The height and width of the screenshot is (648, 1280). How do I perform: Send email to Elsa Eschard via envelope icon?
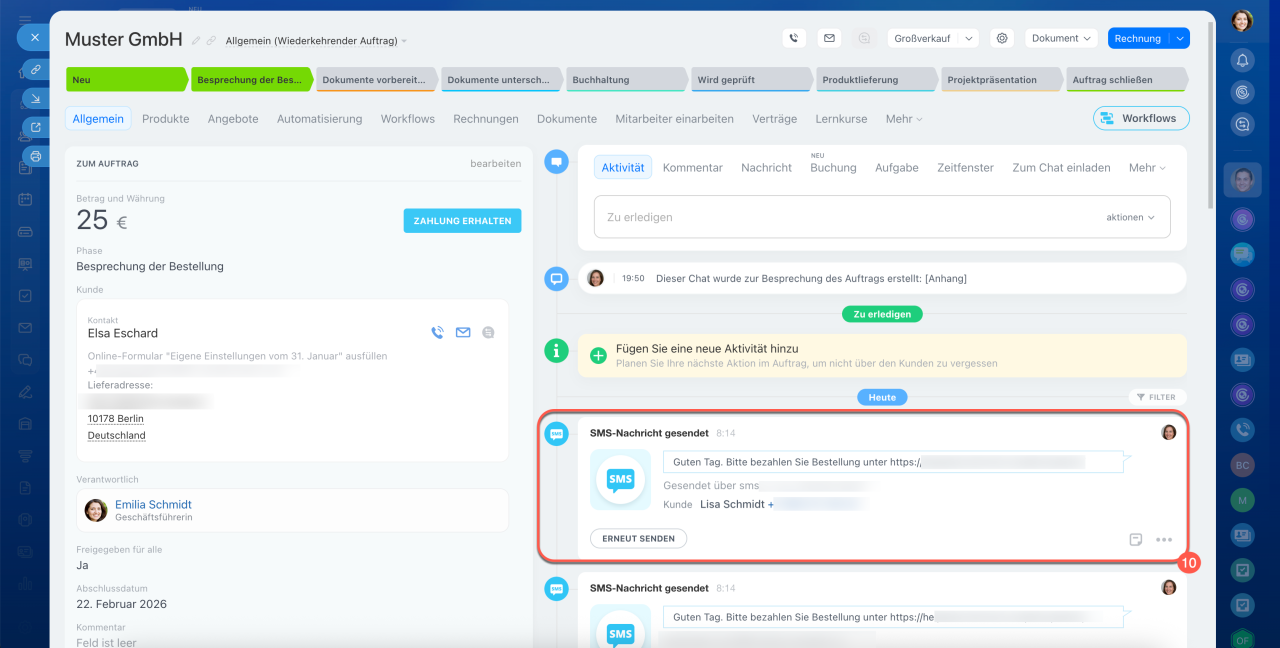click(463, 333)
